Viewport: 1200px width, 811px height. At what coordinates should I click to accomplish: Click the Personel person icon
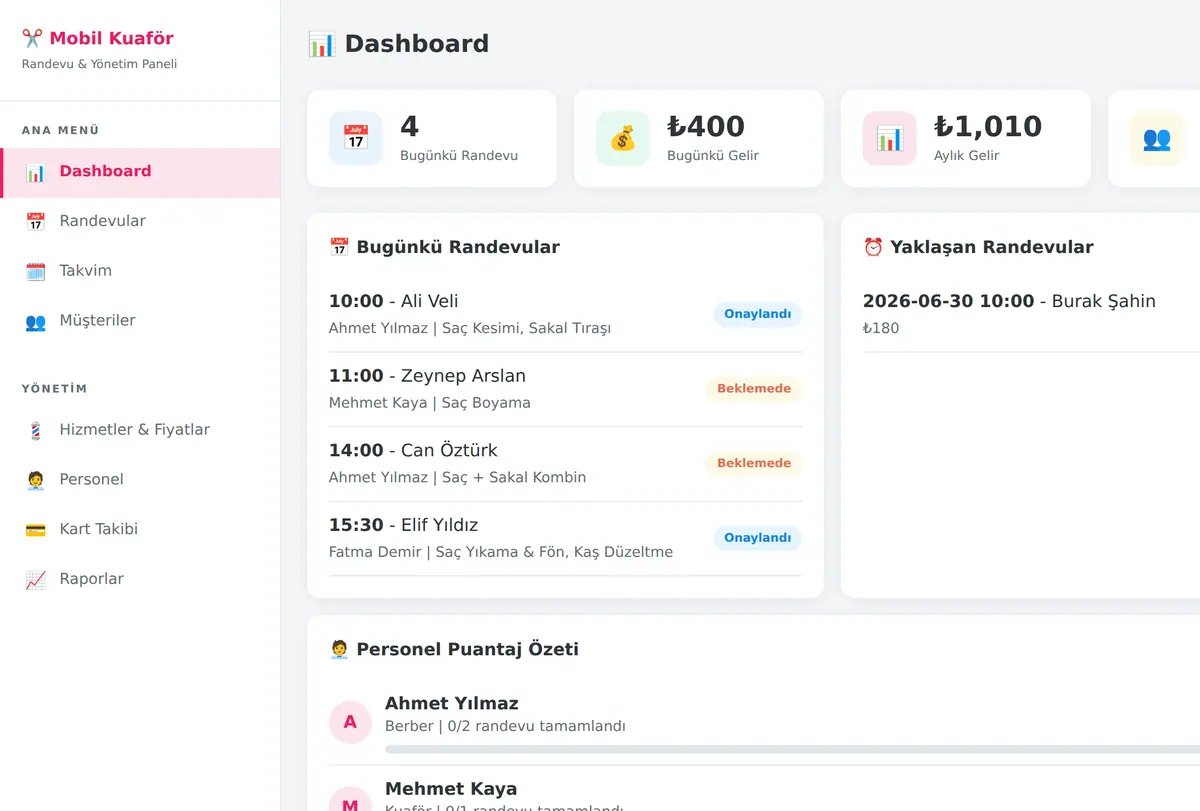click(x=35, y=481)
